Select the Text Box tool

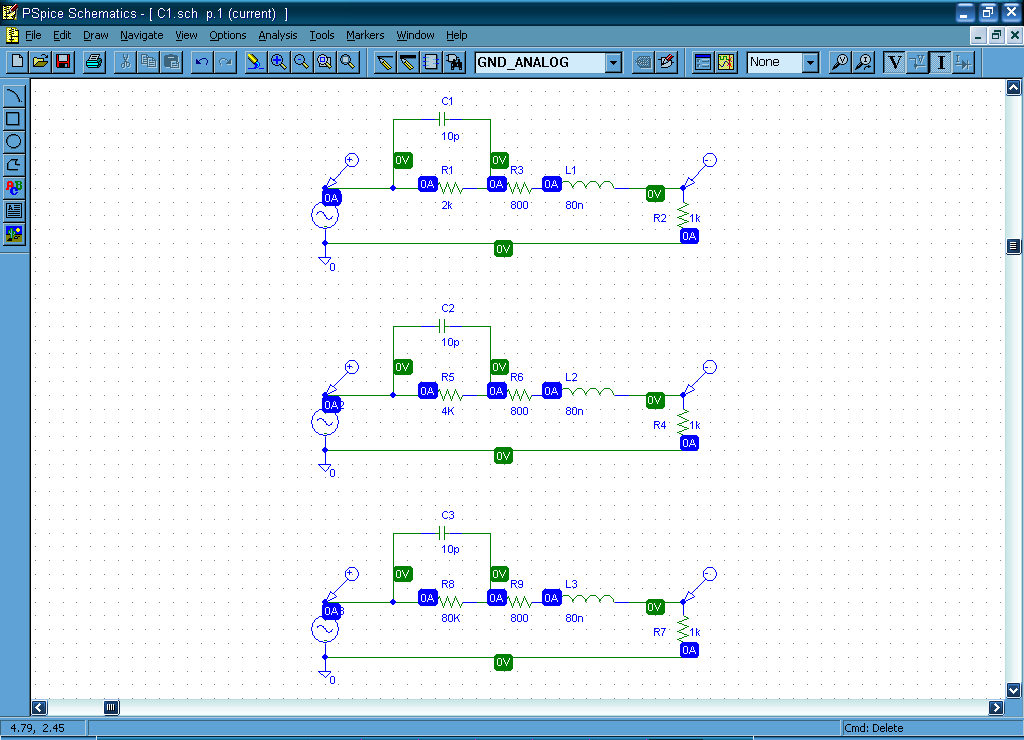coord(14,210)
